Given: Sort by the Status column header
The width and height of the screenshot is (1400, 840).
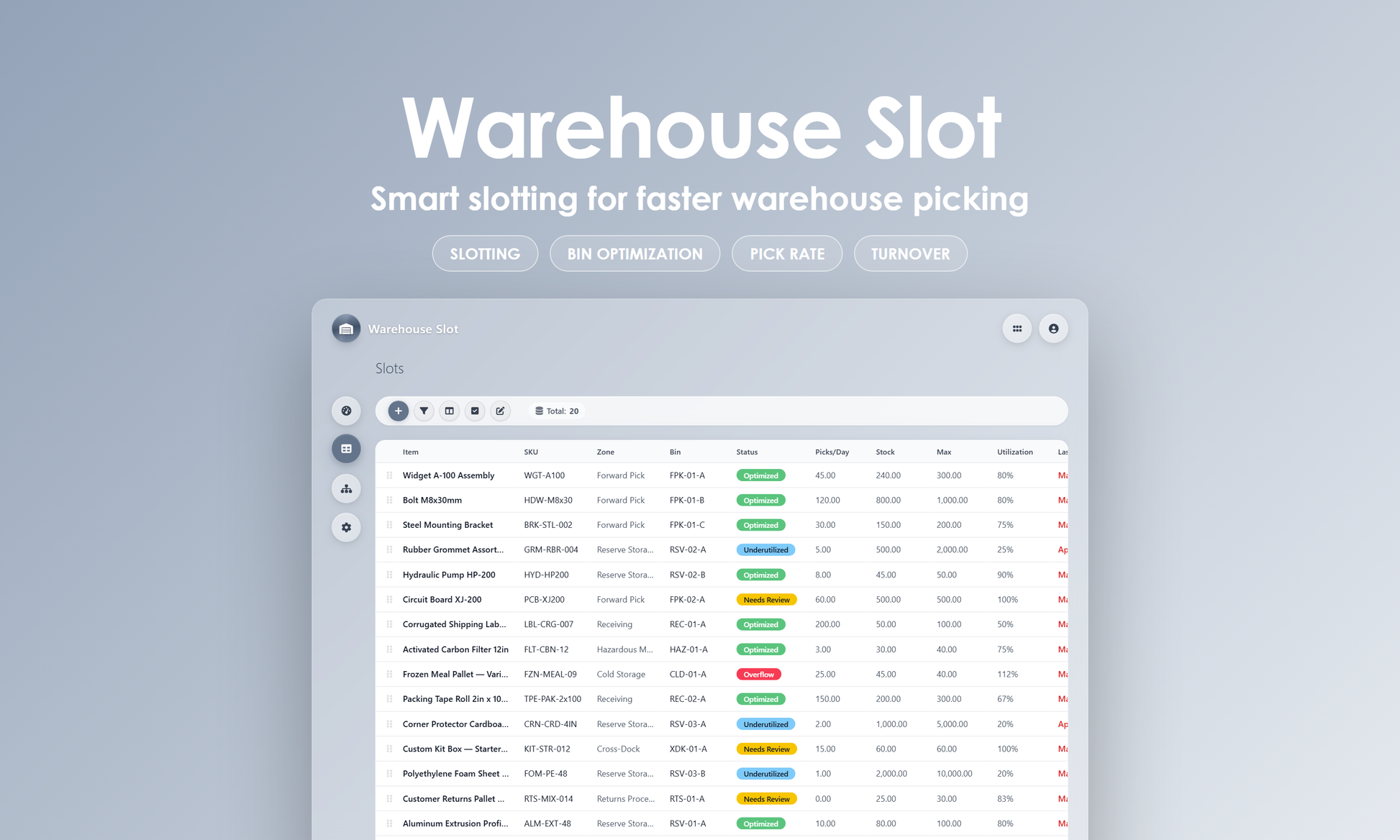Looking at the screenshot, I should pos(747,452).
